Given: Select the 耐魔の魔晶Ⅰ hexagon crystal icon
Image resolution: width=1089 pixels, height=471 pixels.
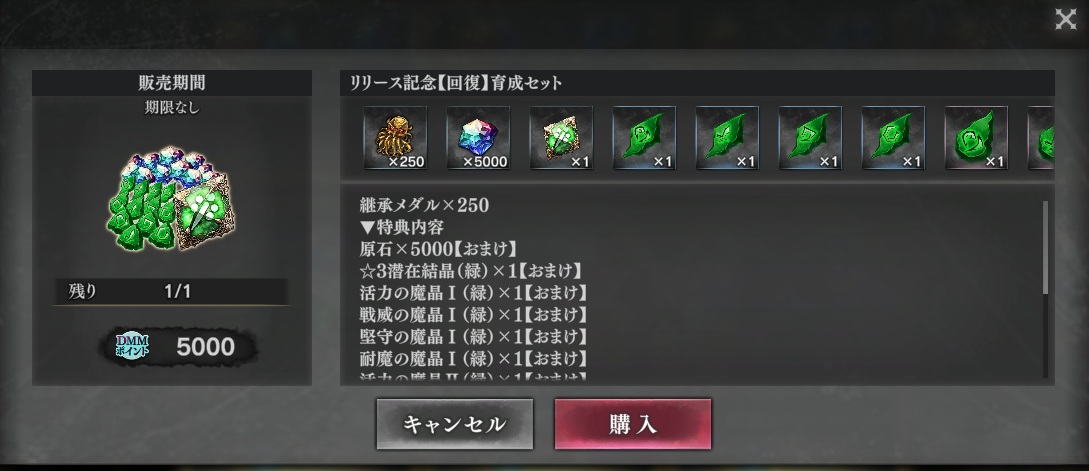Looking at the screenshot, I should coord(893,138).
